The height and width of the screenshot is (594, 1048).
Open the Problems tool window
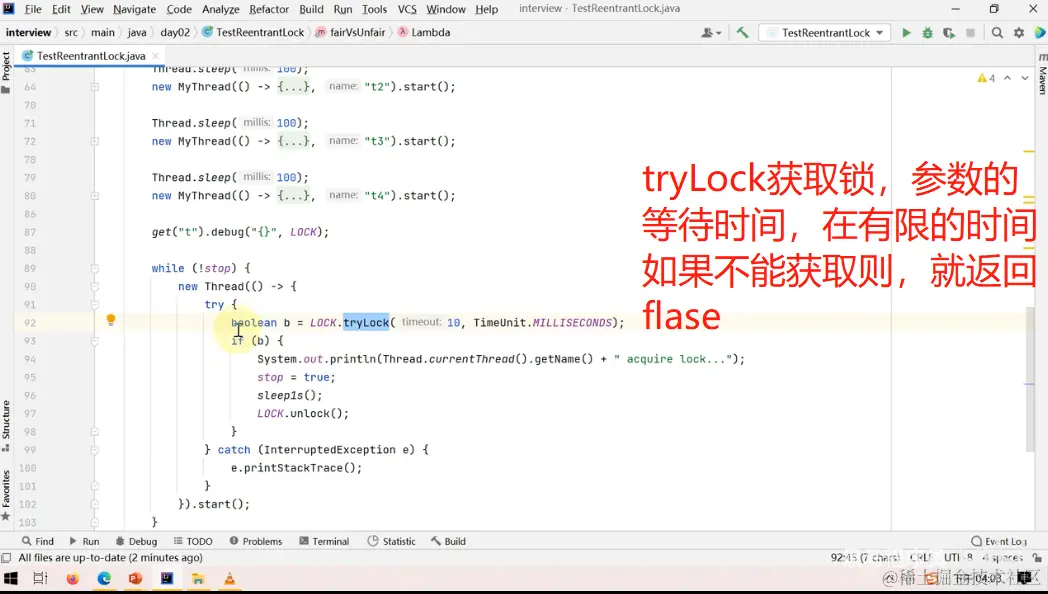(x=256, y=541)
